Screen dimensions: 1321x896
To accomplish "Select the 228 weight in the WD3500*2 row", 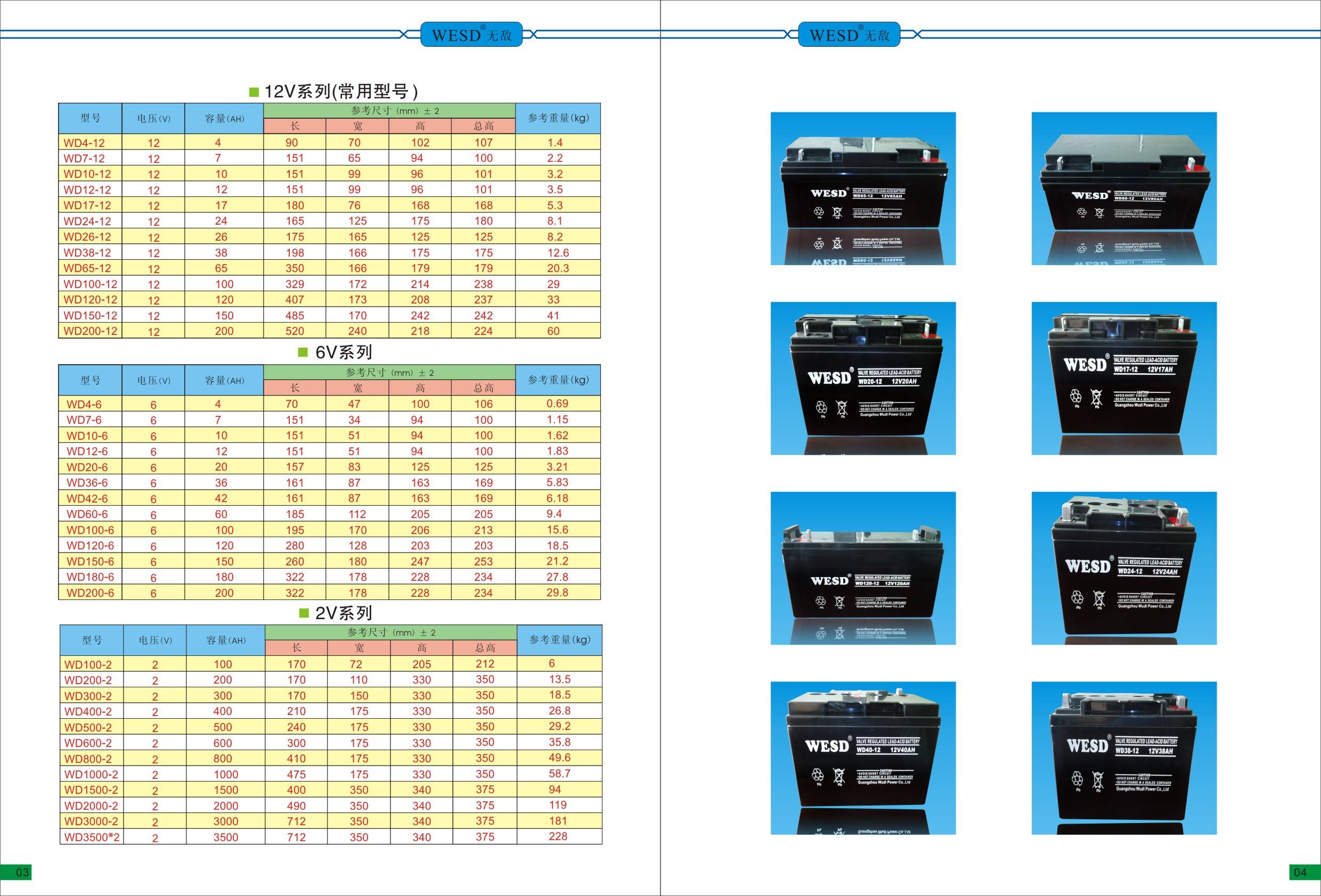I will point(558,836).
